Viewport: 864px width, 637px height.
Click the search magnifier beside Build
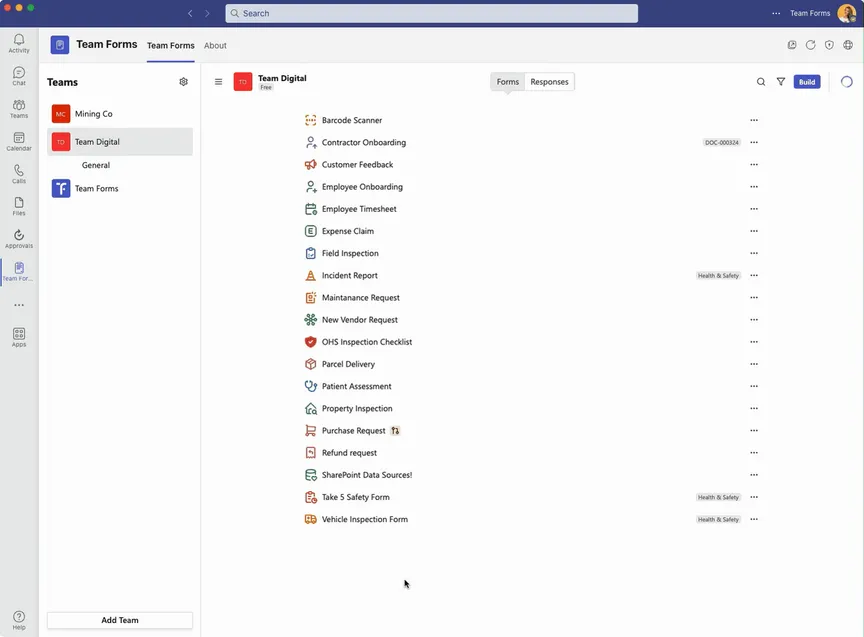tap(761, 82)
